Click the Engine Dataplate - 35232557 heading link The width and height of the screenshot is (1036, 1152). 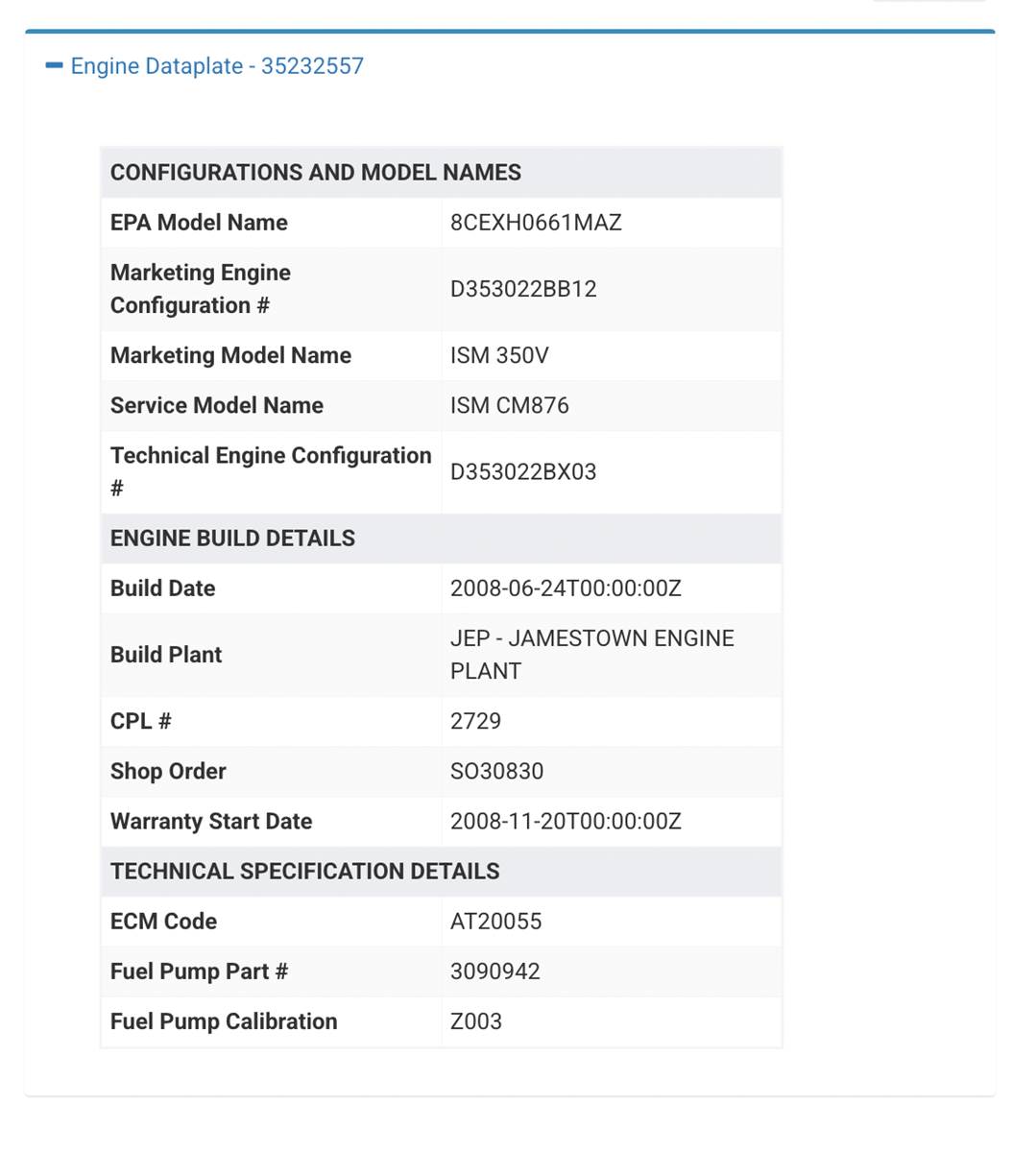[217, 66]
